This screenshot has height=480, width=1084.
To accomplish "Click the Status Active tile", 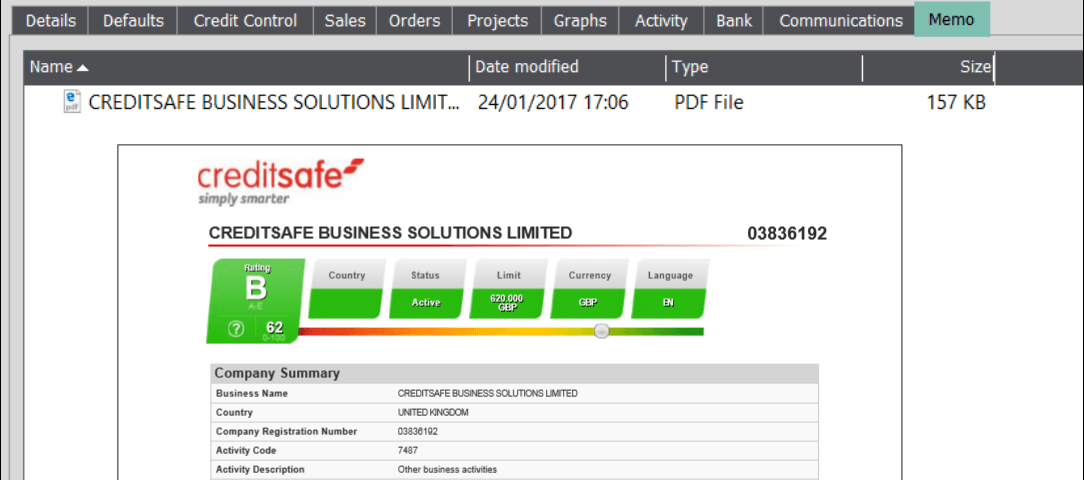I will pyautogui.click(x=426, y=289).
